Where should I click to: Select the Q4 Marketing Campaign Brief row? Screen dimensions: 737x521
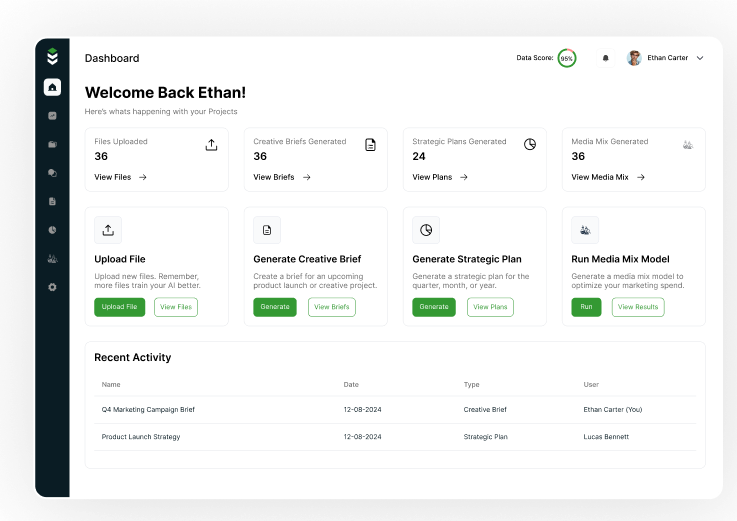coord(148,409)
